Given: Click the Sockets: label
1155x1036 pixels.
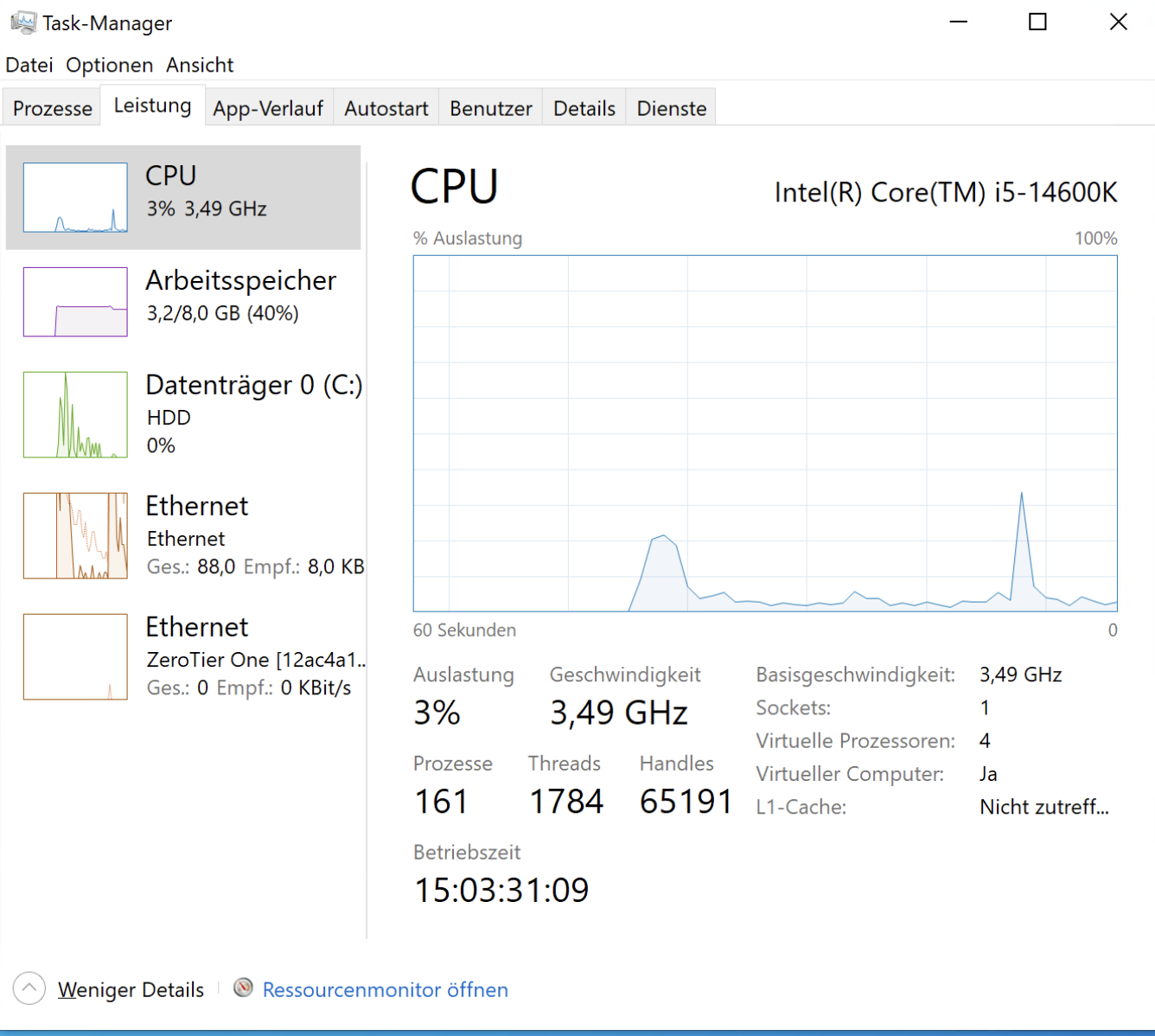Looking at the screenshot, I should (794, 707).
